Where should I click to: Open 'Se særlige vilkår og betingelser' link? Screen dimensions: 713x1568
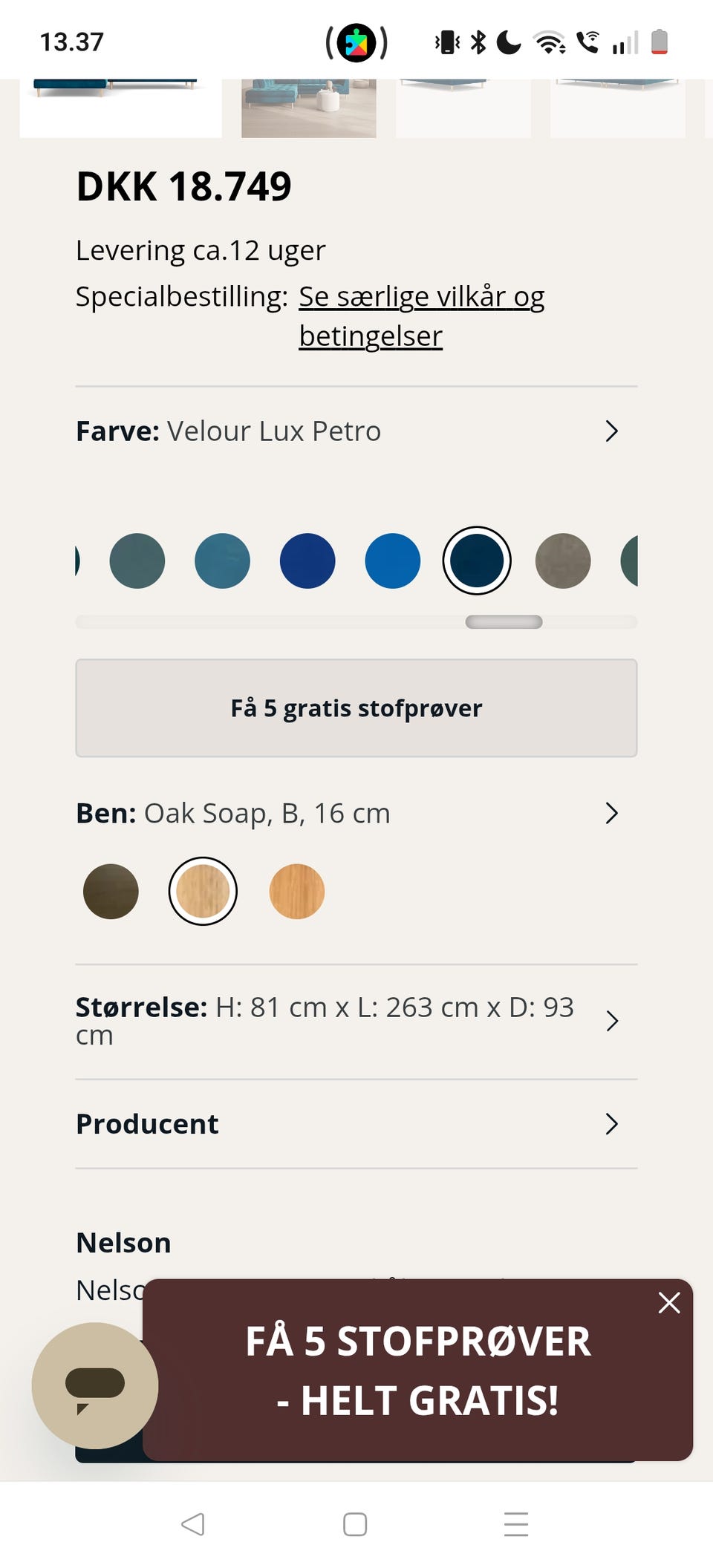pos(421,297)
